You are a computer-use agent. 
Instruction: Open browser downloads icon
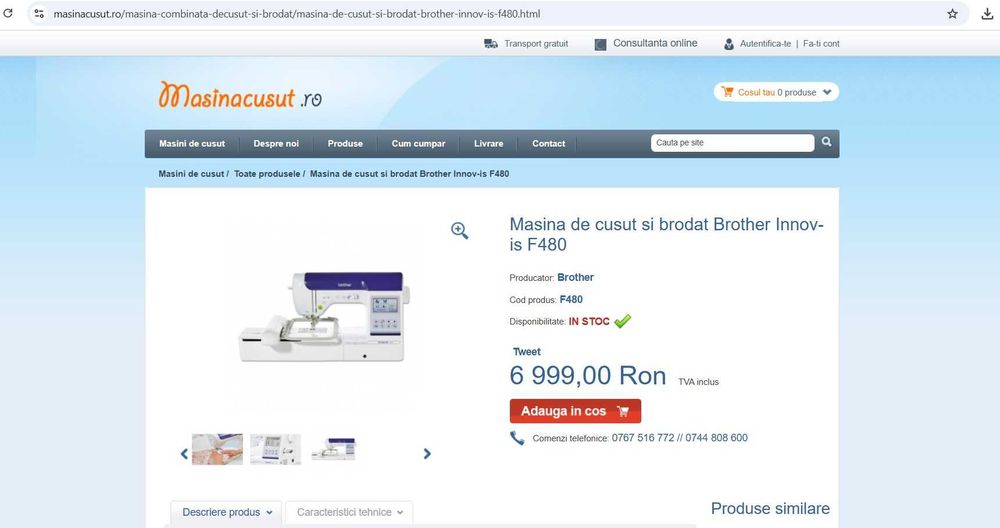[x=987, y=13]
